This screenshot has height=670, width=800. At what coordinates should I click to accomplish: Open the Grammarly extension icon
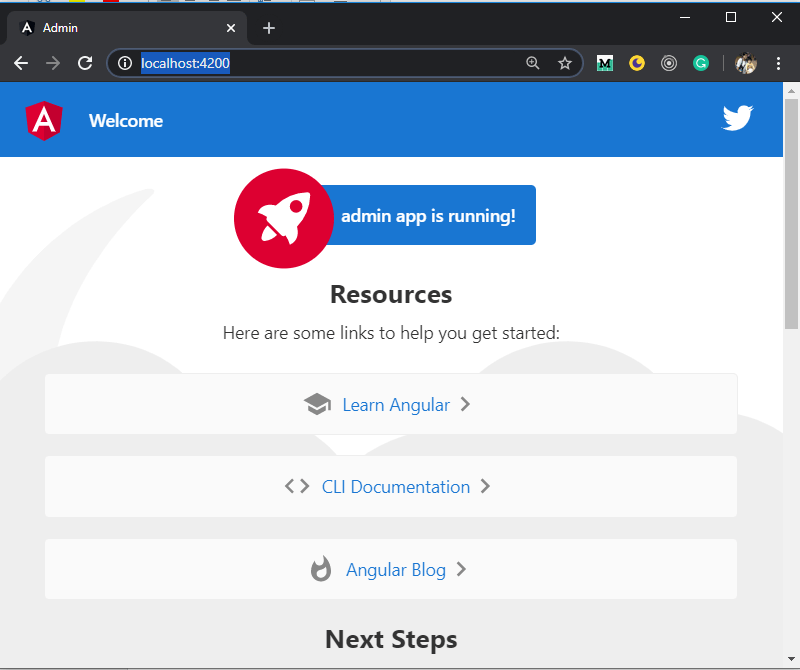click(x=701, y=63)
